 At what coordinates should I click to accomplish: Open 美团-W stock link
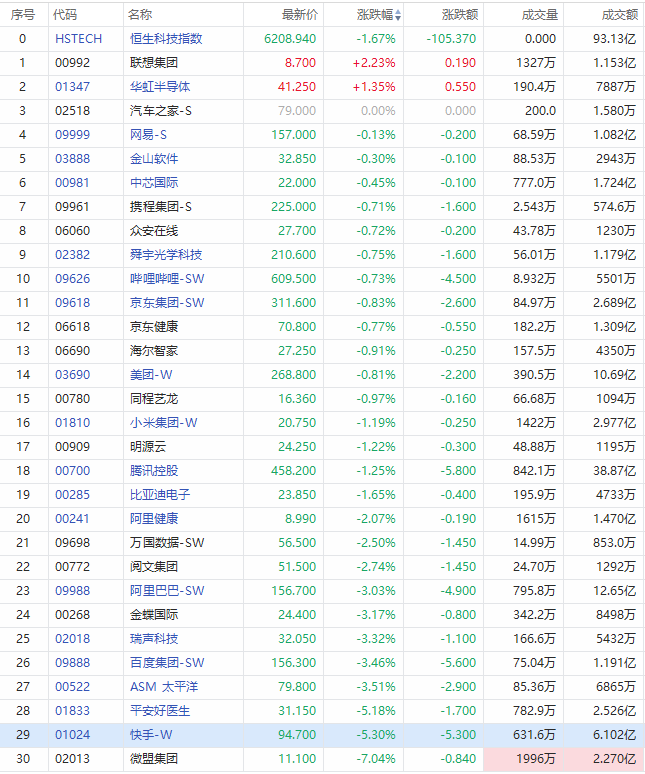coord(151,375)
